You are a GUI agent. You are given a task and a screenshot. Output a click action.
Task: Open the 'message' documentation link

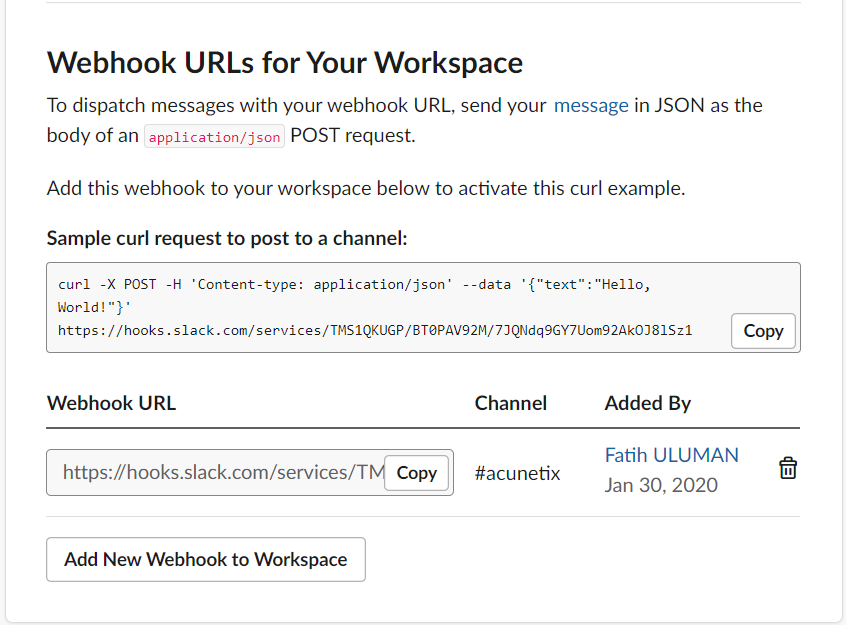coord(591,105)
